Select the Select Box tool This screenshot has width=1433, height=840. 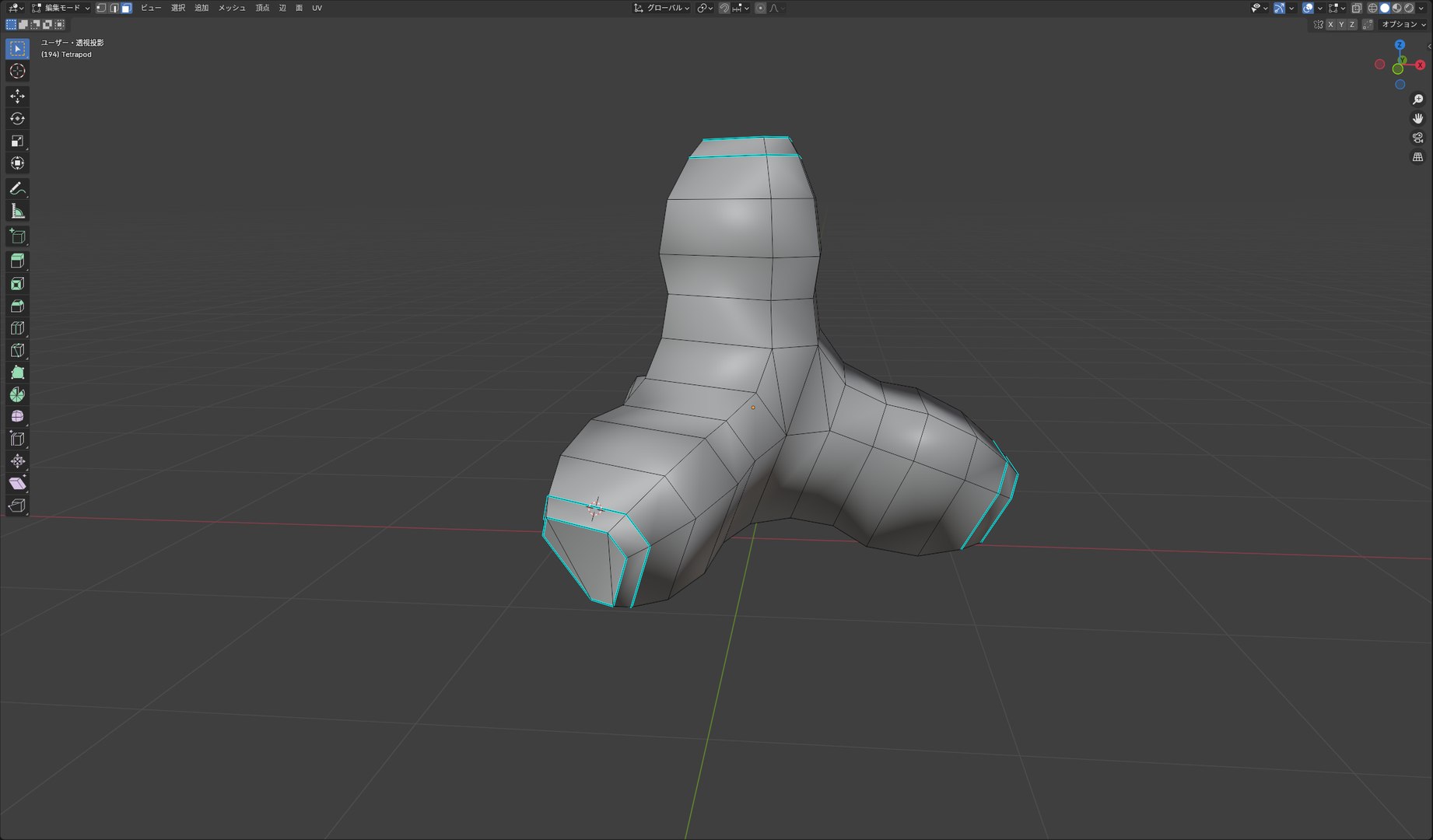(17, 48)
